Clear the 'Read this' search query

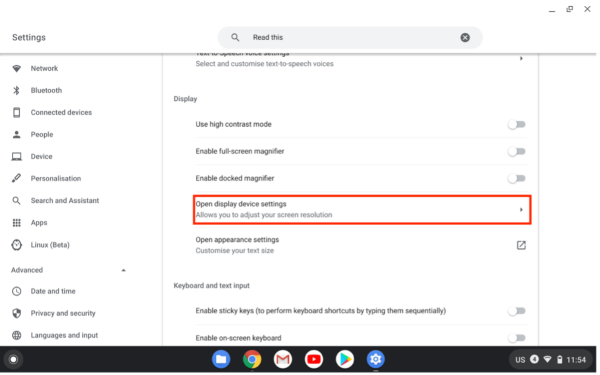[465, 37]
